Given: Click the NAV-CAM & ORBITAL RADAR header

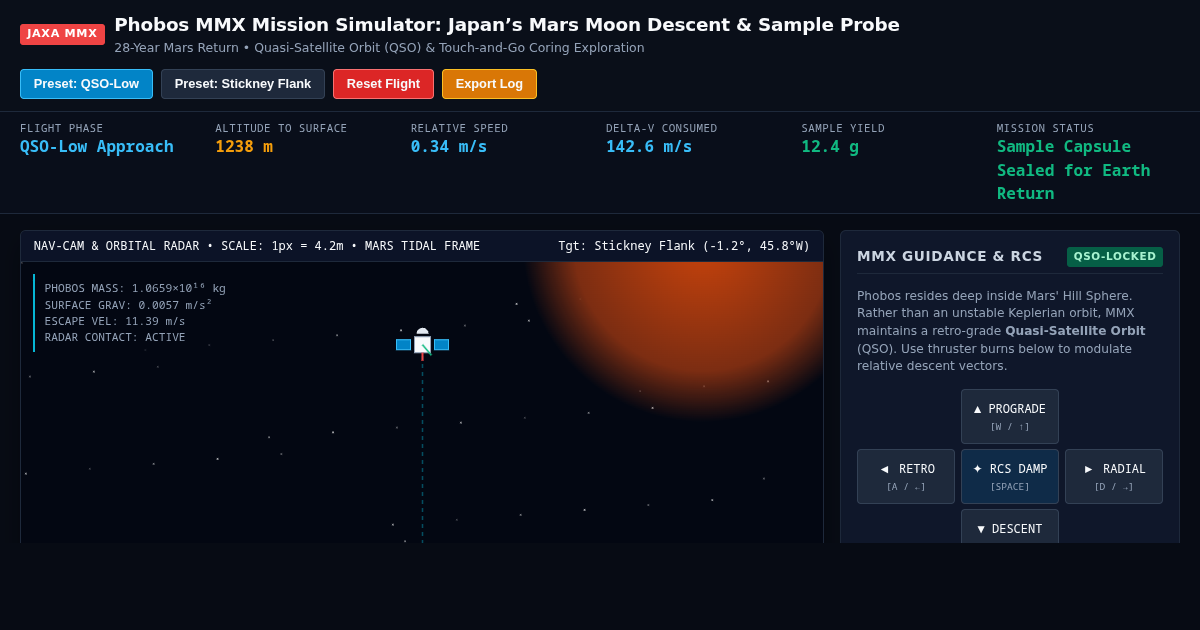Looking at the screenshot, I should point(257,246).
